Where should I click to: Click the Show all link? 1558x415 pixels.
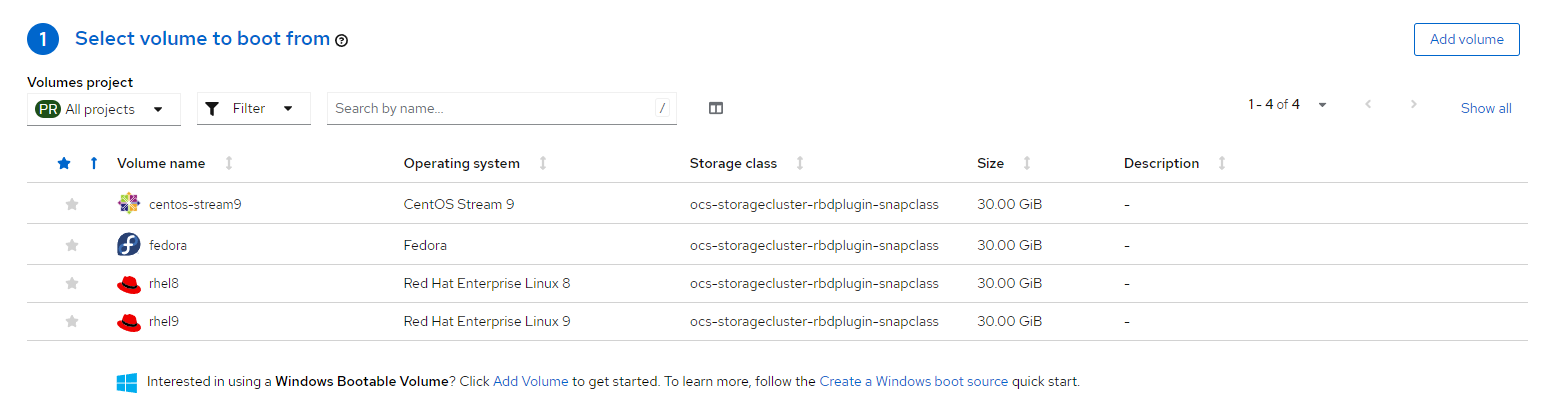pyautogui.click(x=1485, y=109)
